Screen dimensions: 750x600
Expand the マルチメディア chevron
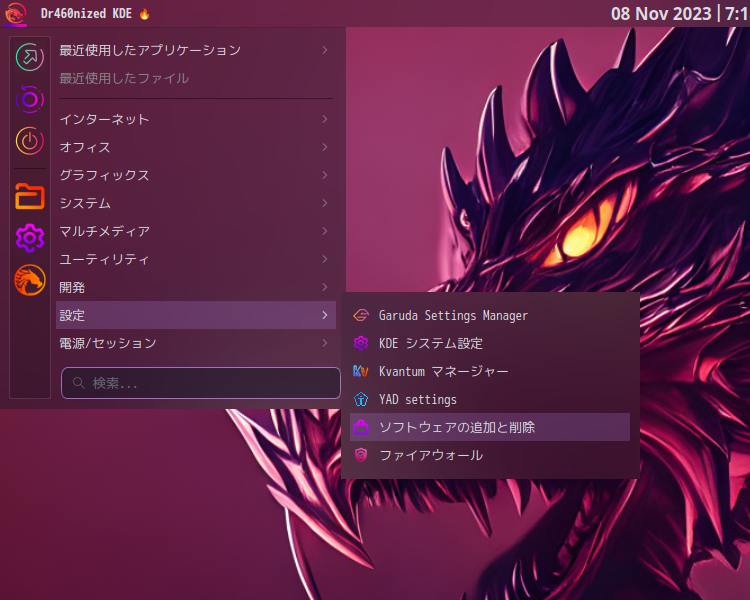pos(325,231)
